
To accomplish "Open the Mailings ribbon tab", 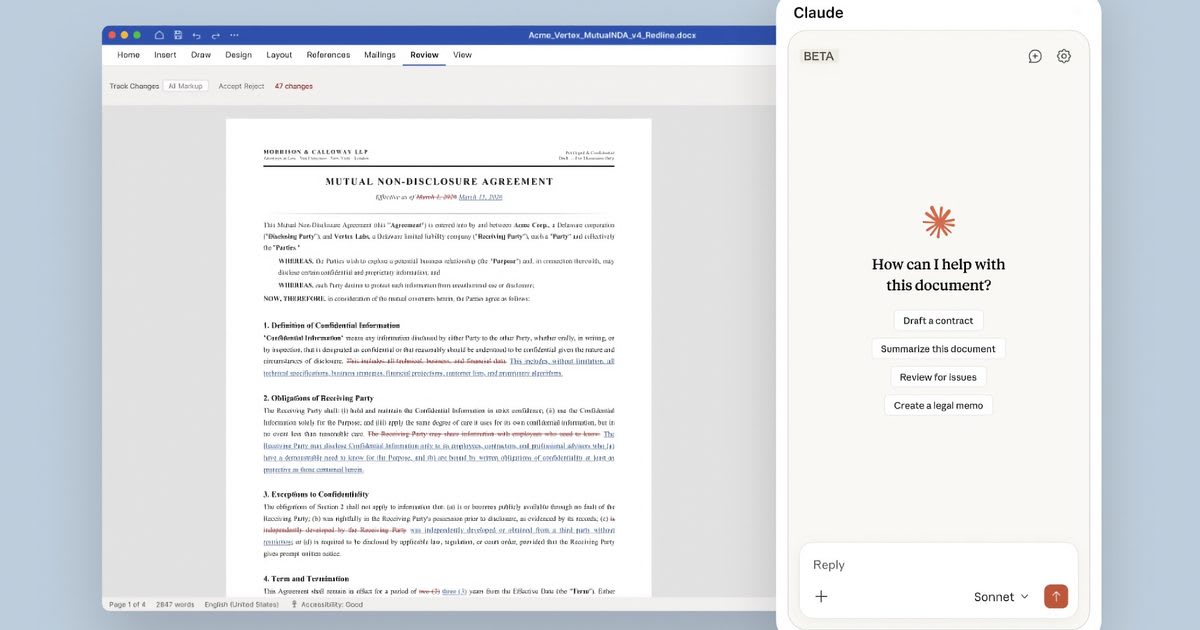I will (x=379, y=55).
